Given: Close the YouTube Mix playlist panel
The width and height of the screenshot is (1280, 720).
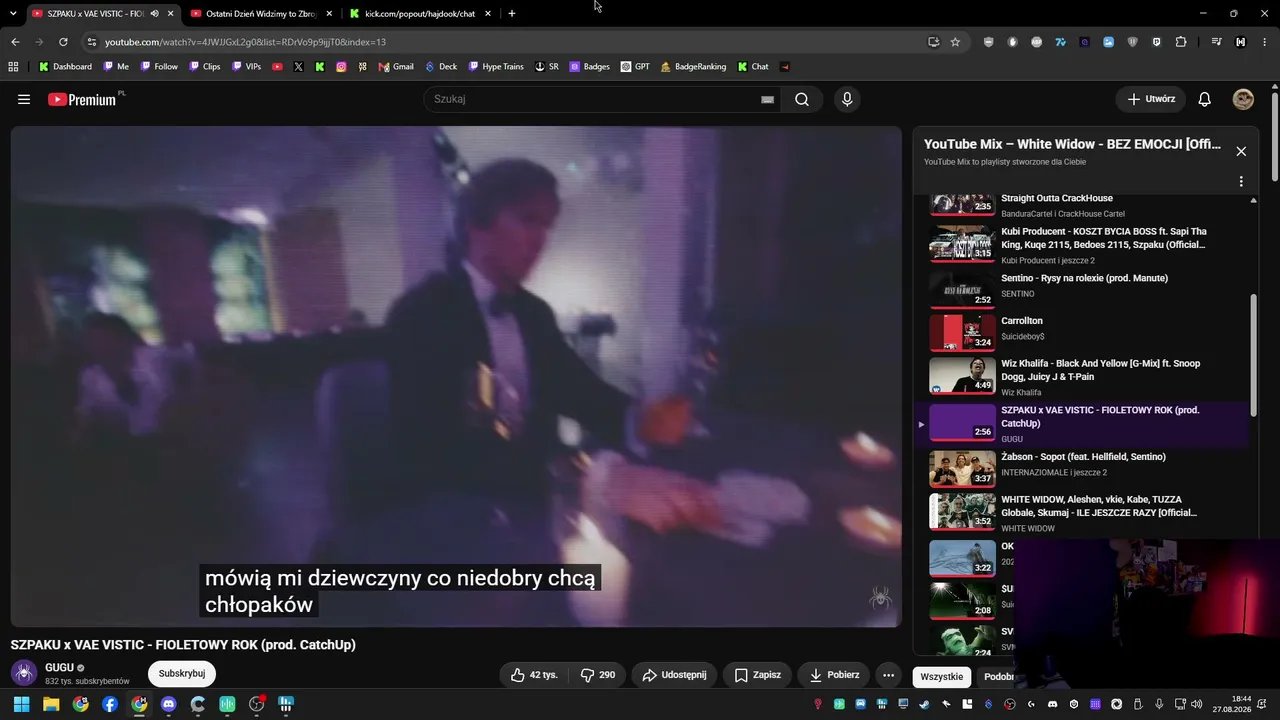Looking at the screenshot, I should (x=1241, y=151).
